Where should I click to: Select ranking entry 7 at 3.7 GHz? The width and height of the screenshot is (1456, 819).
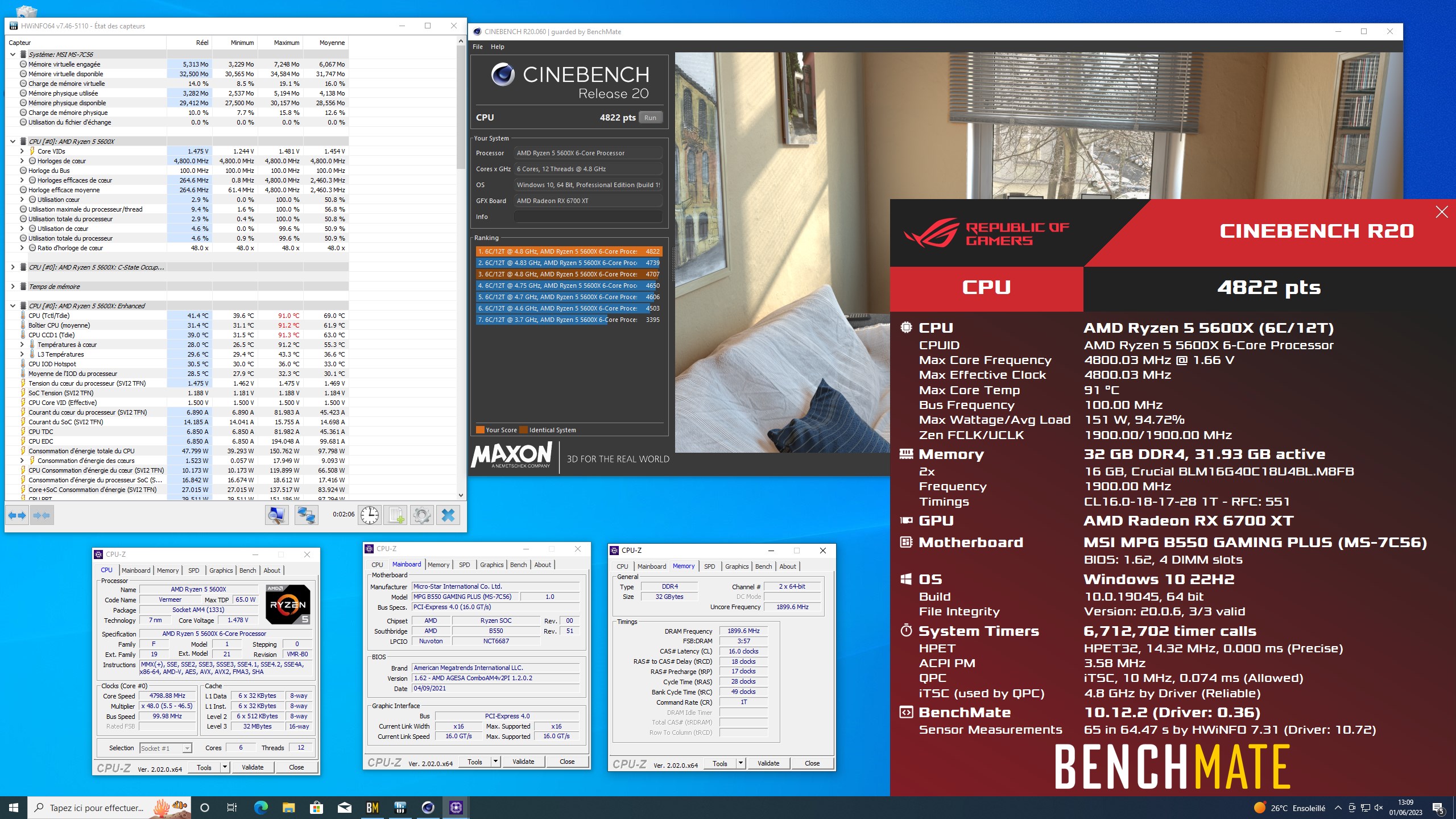[569, 320]
